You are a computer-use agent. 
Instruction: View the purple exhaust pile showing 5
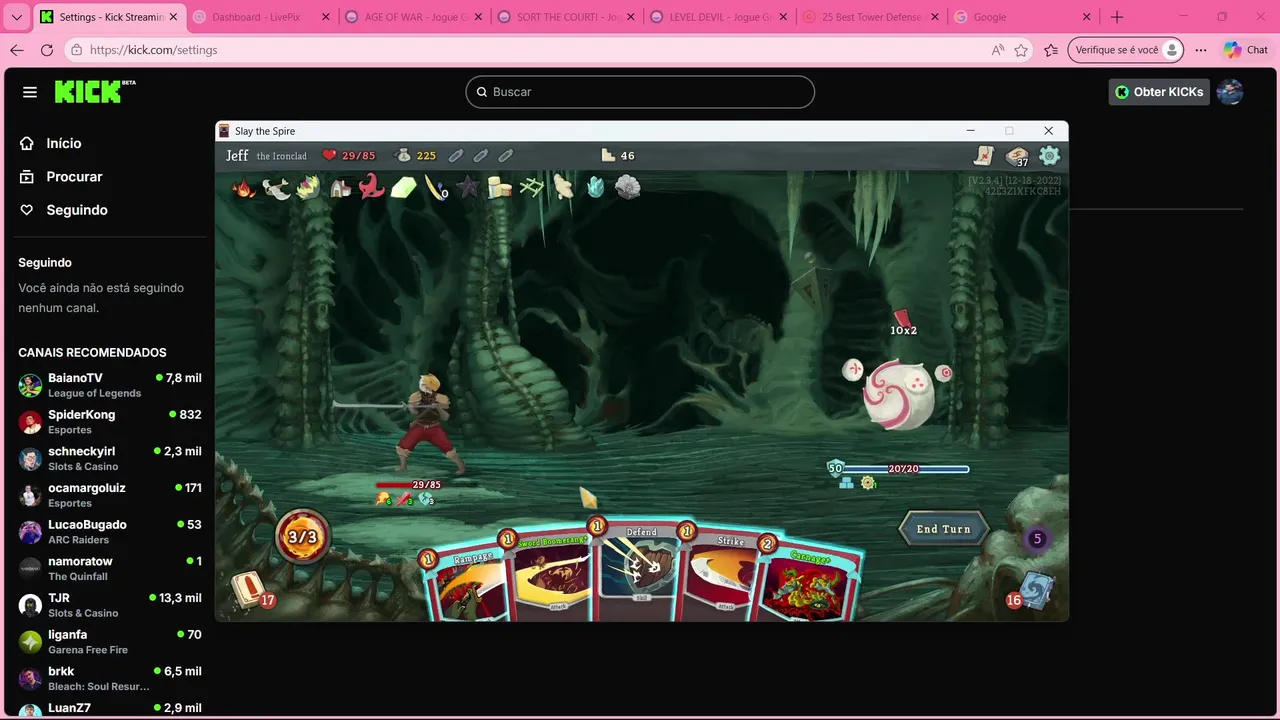point(1037,539)
